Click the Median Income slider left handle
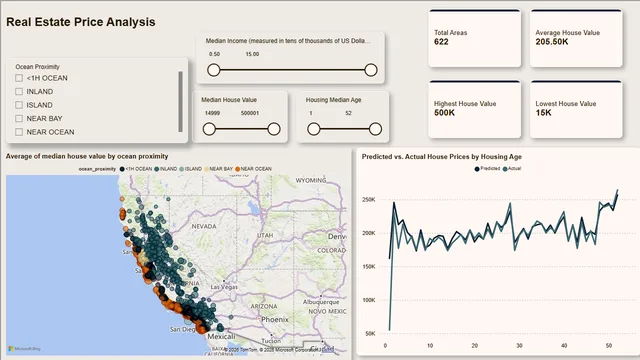The width and height of the screenshot is (640, 360). click(213, 70)
